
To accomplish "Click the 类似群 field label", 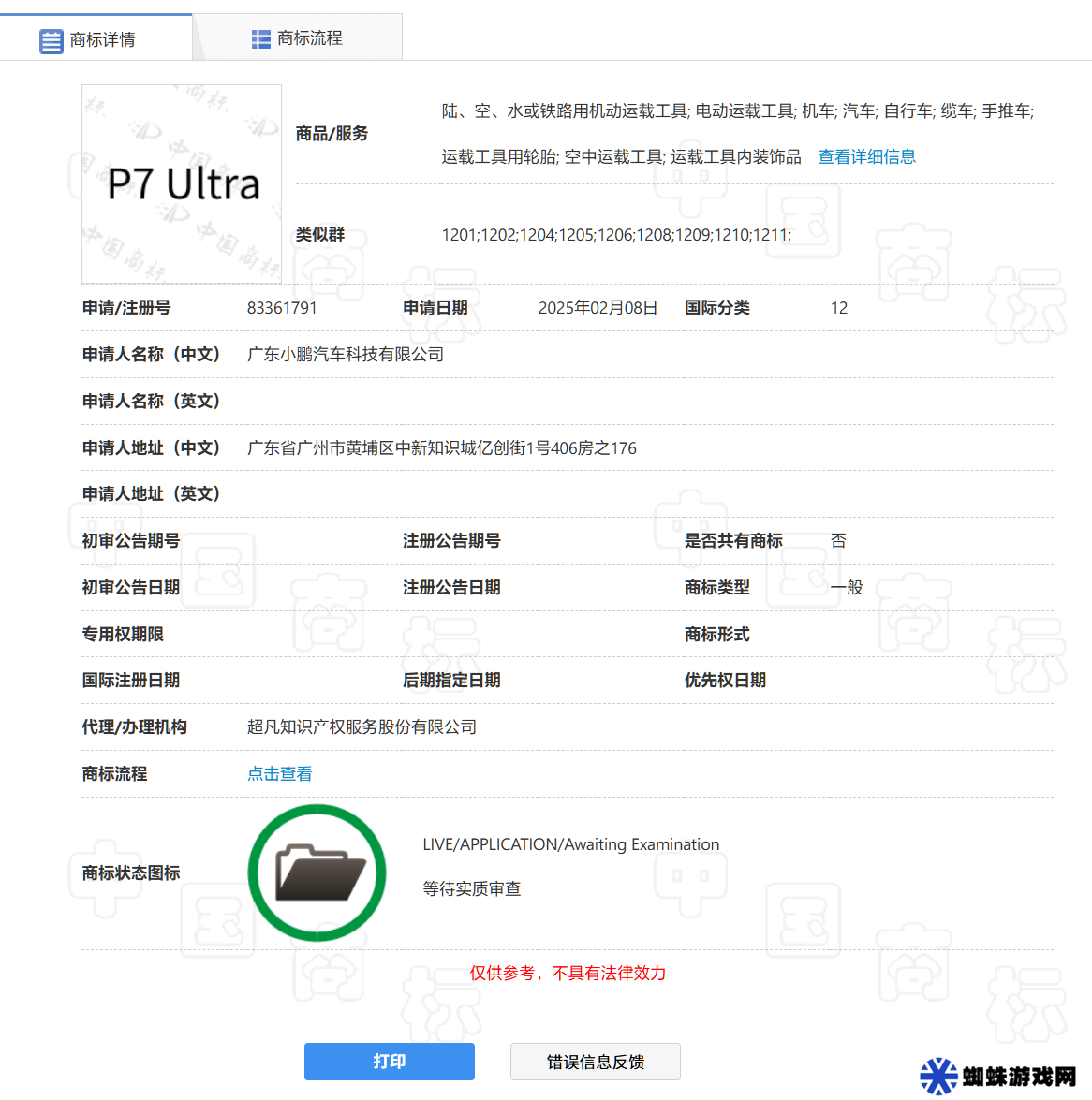I will tap(320, 235).
